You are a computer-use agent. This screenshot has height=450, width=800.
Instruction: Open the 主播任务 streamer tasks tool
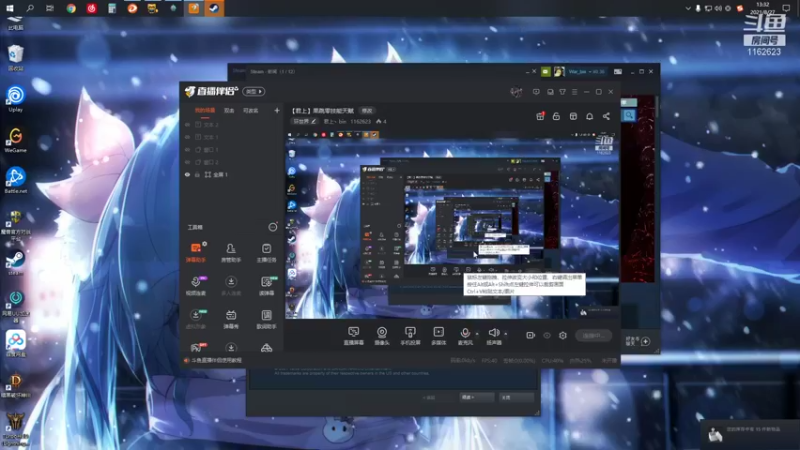tap(266, 253)
